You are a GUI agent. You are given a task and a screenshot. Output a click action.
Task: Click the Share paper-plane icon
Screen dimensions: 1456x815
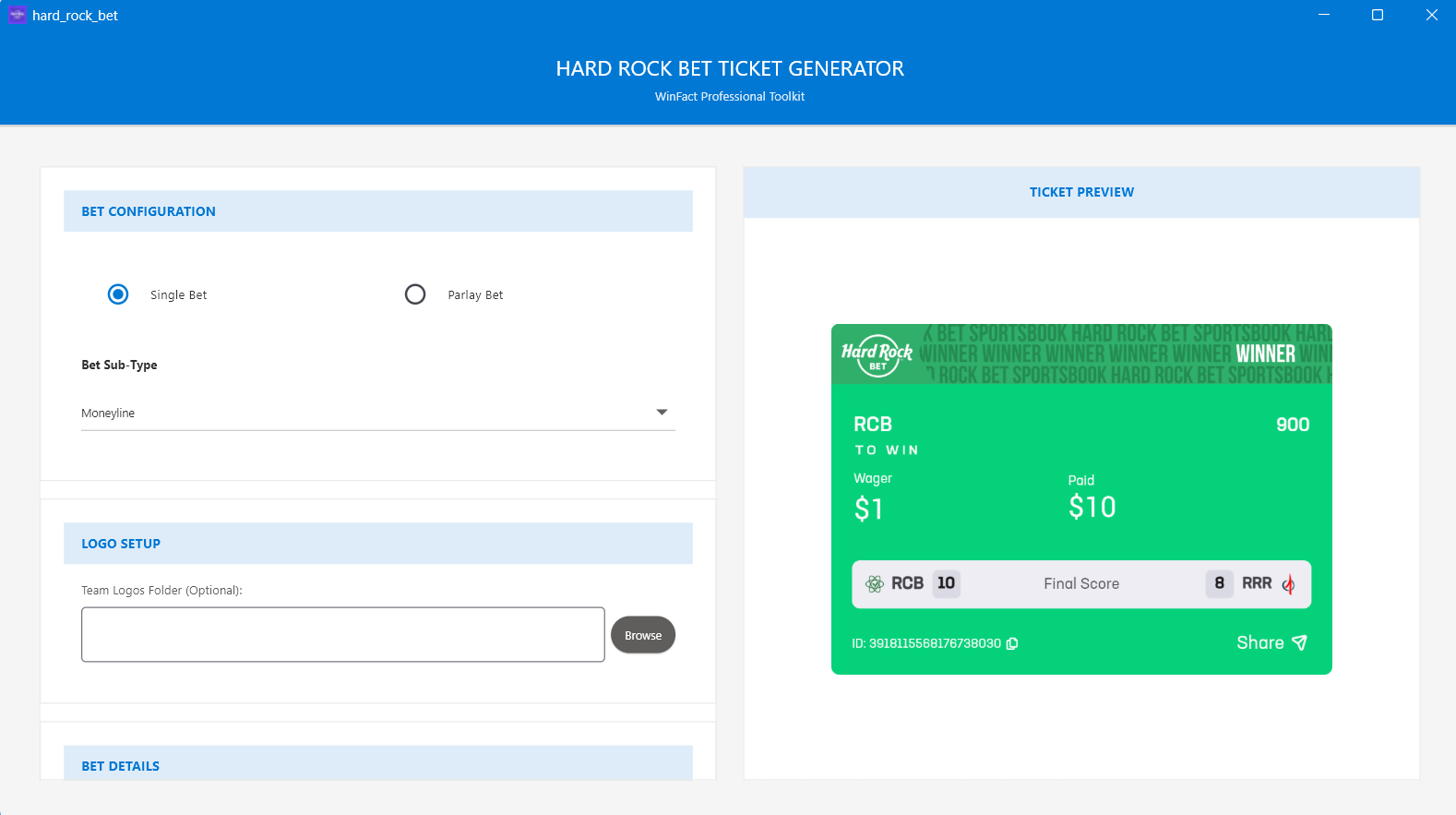coord(1299,642)
